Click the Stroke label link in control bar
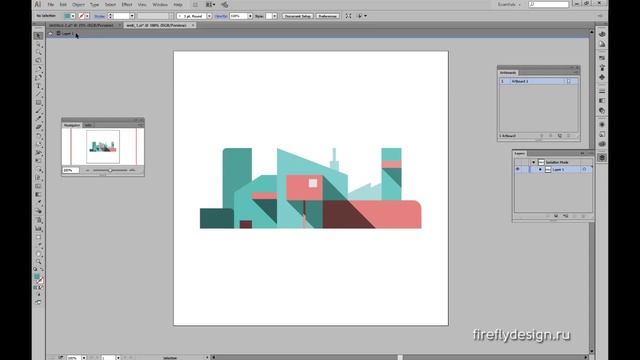The height and width of the screenshot is (360, 640). pos(99,16)
